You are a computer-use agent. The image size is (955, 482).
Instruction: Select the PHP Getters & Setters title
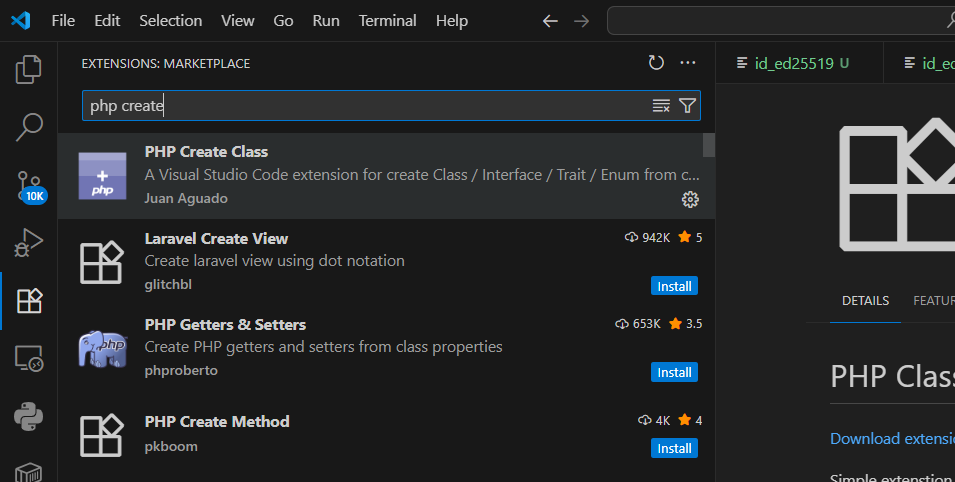click(x=225, y=325)
